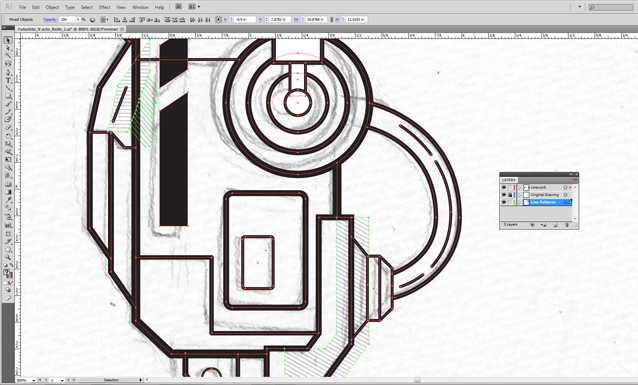Screen dimensions: 638x385
Task: Select the Type tool
Action: (8, 80)
